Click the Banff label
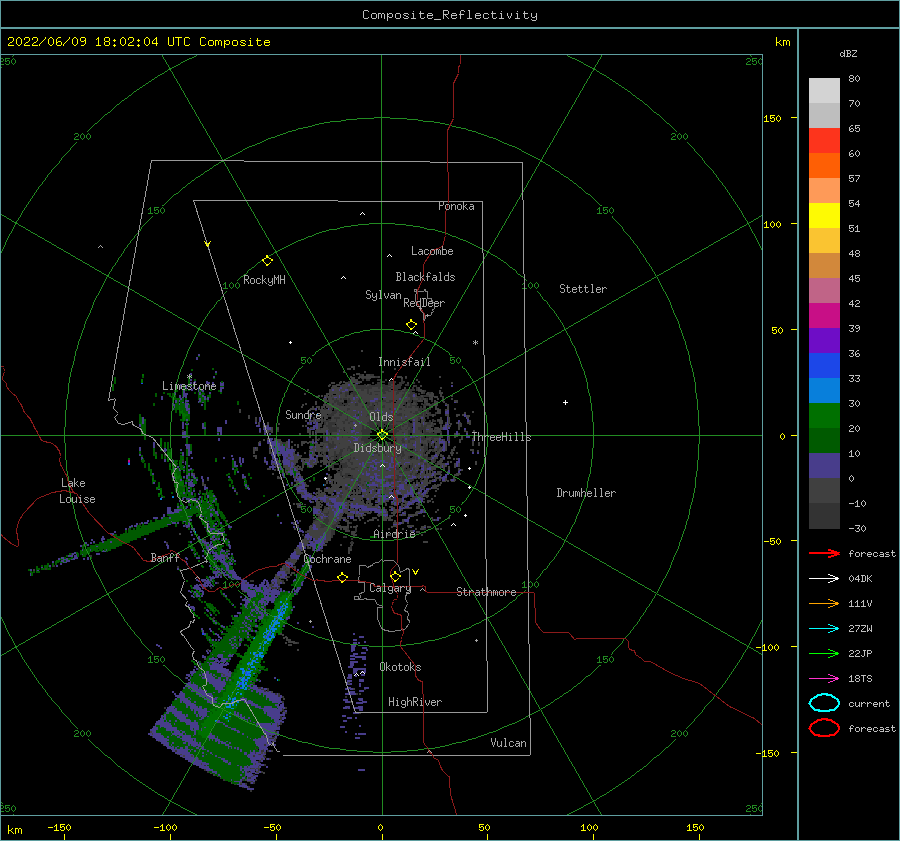This screenshot has height=841, width=900. [x=165, y=557]
